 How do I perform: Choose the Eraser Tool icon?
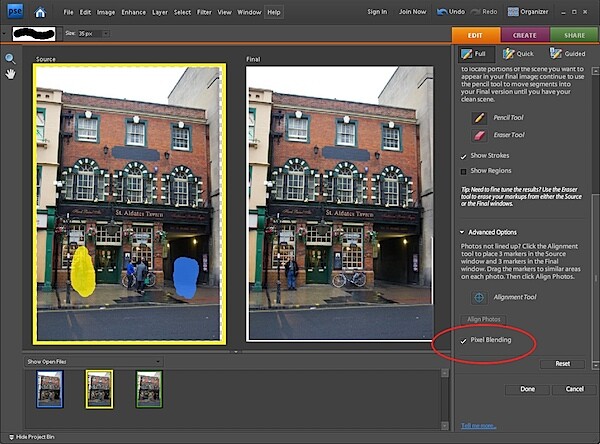pyautogui.click(x=479, y=135)
